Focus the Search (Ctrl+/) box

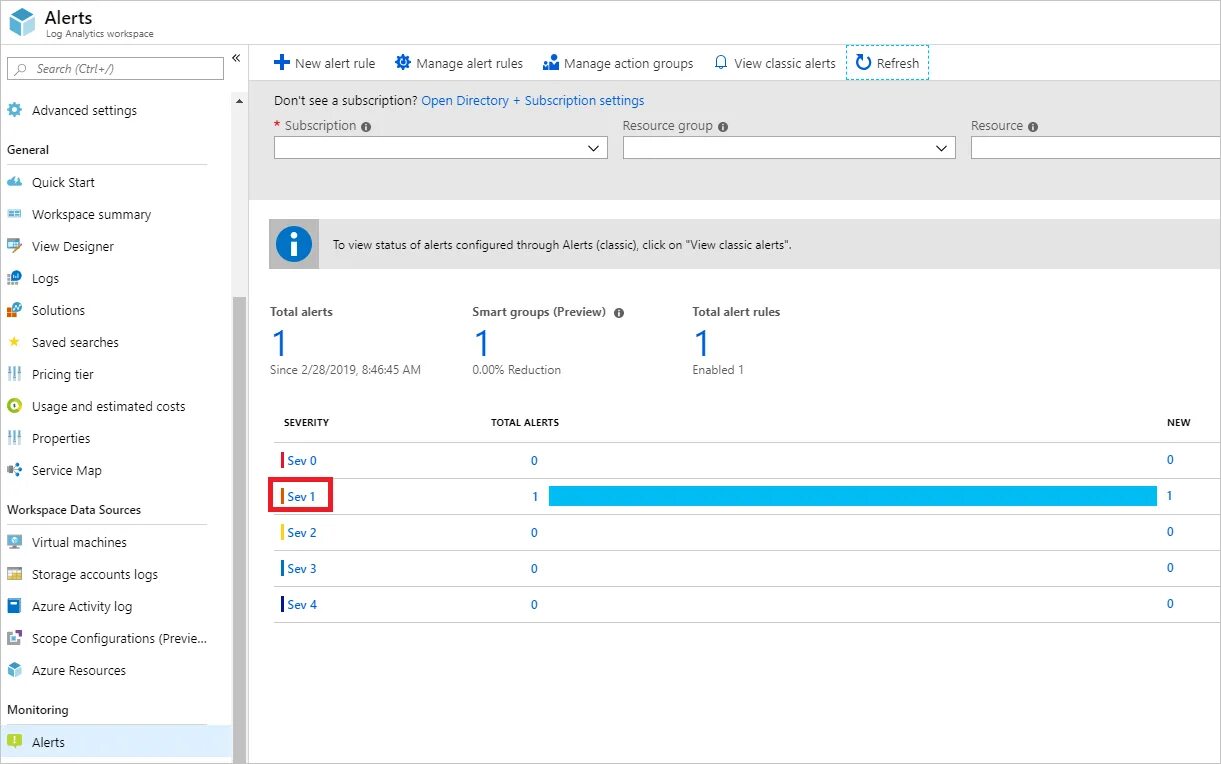115,68
